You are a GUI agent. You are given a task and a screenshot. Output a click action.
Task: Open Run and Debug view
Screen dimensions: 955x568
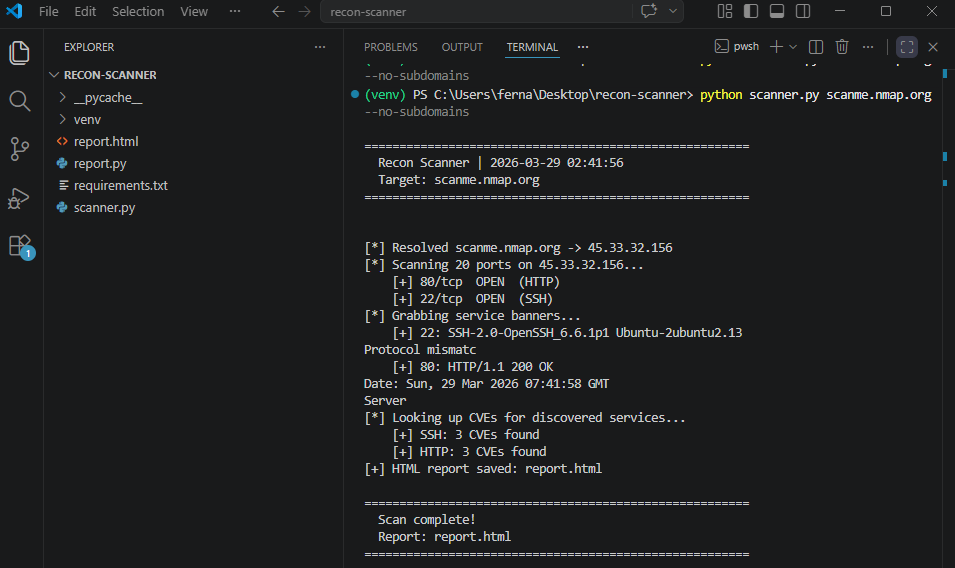[x=19, y=198]
